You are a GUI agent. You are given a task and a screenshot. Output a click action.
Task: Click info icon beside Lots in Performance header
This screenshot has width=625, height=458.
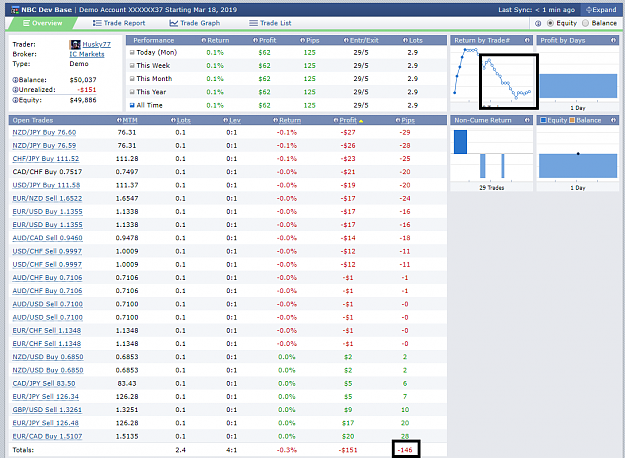click(x=405, y=40)
